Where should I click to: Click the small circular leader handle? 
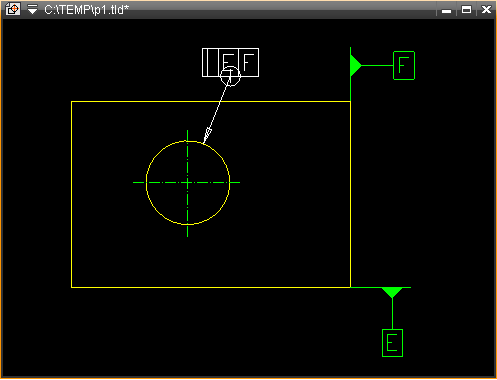point(230,76)
